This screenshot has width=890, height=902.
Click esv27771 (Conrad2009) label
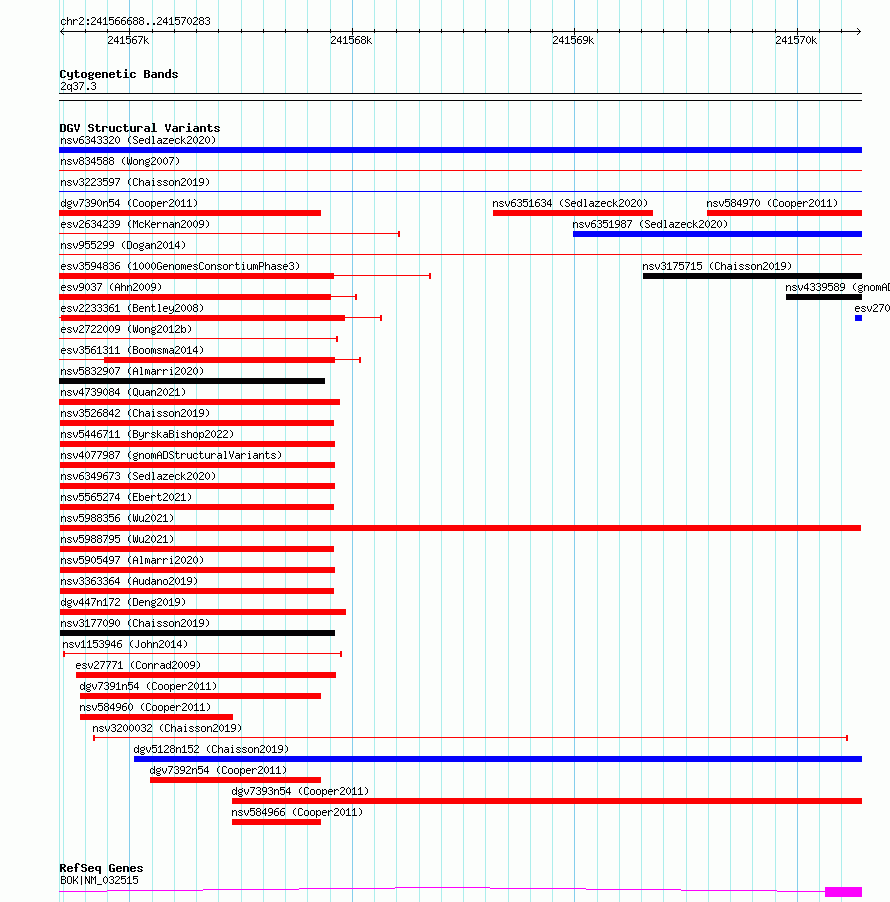[x=138, y=665]
